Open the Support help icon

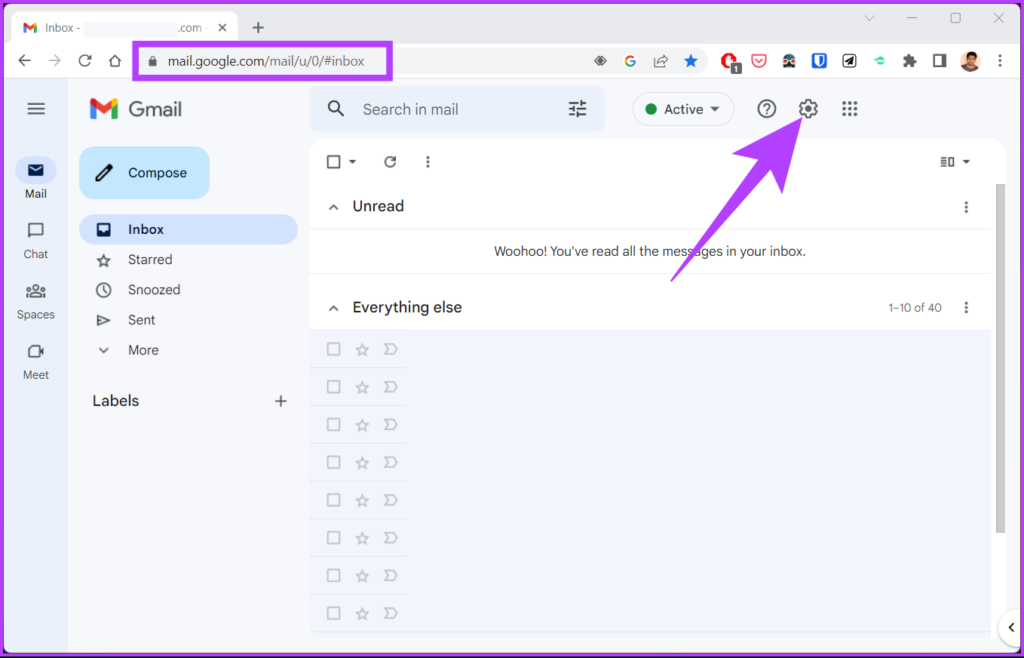(x=766, y=109)
